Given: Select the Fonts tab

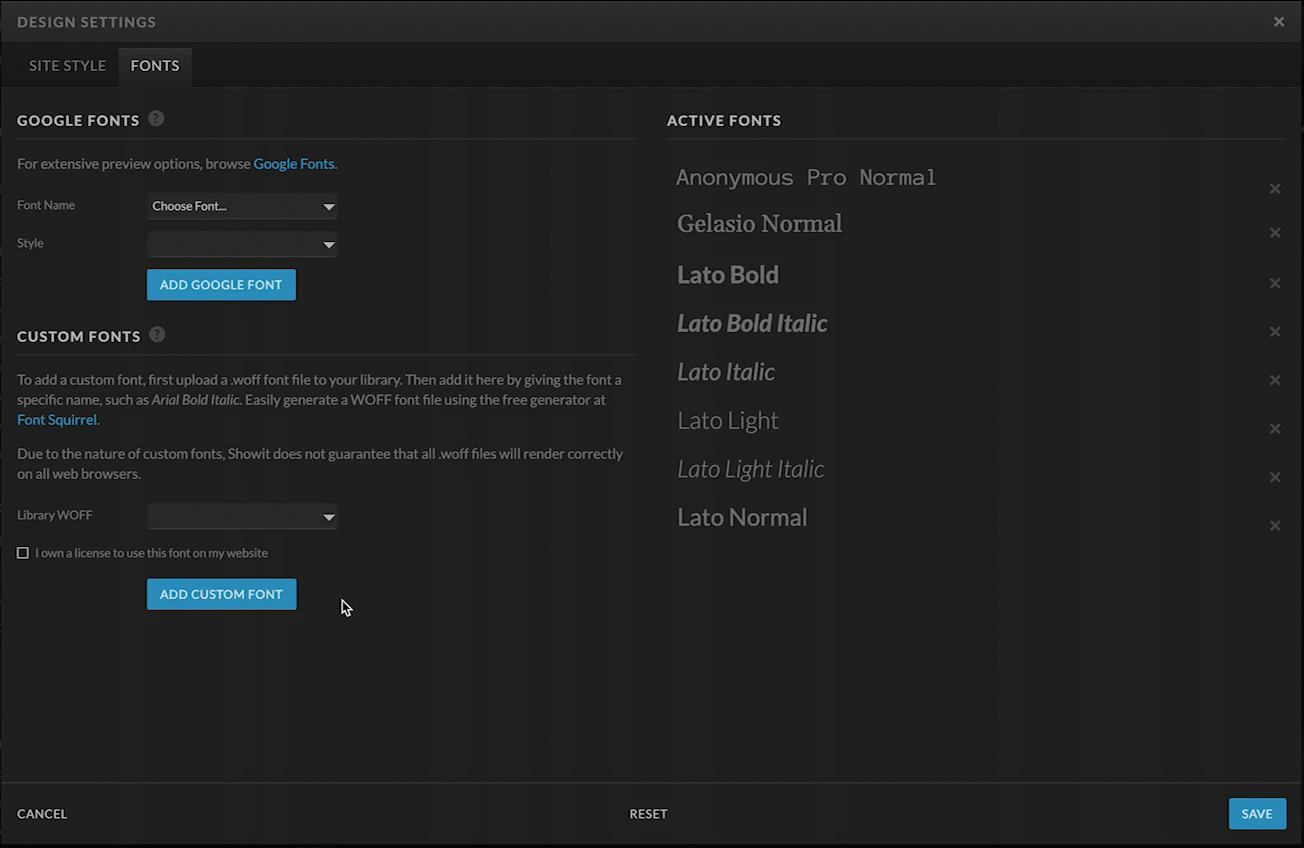Looking at the screenshot, I should pos(155,66).
